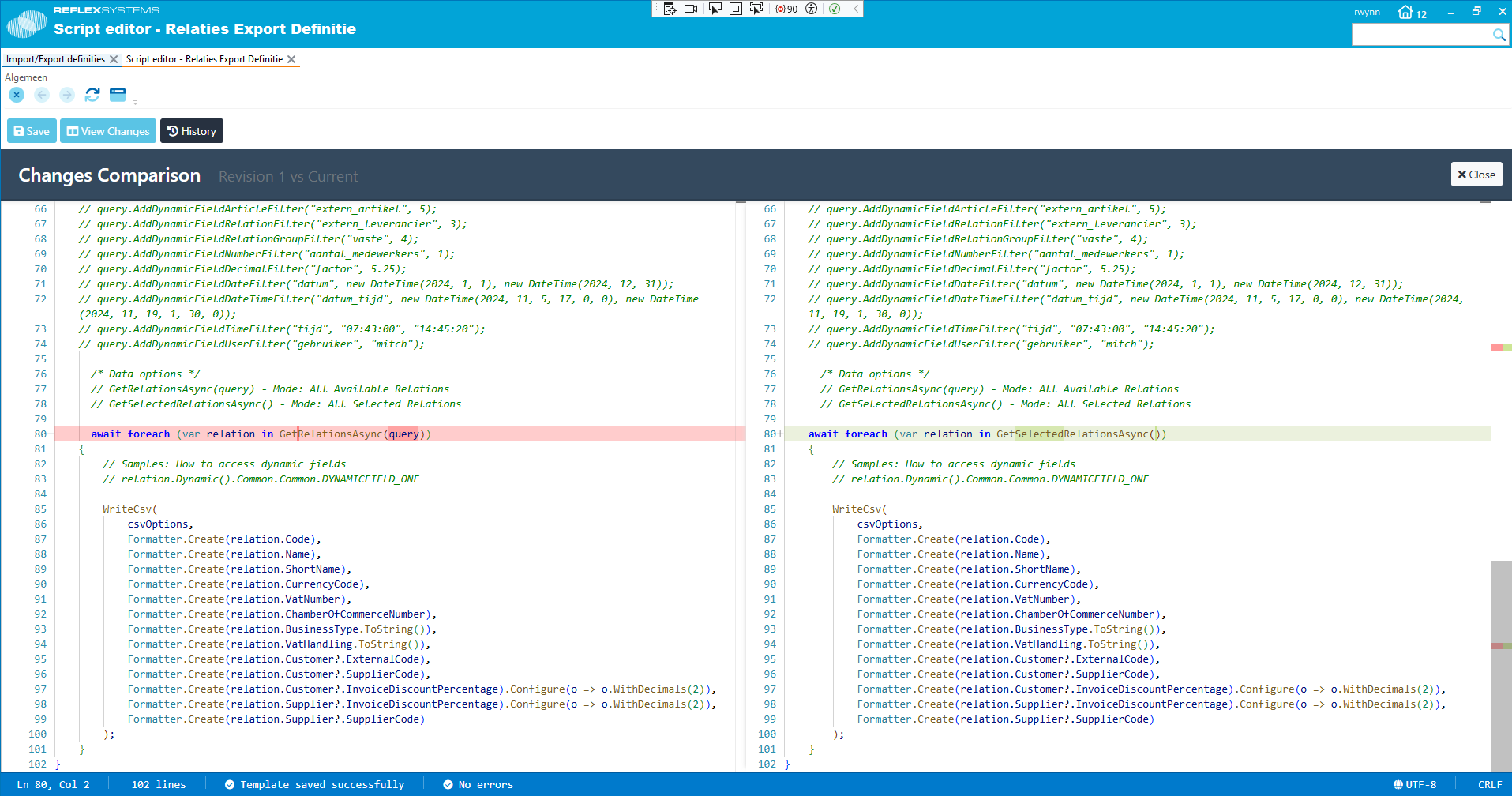Click the error counter showing 90
The image size is (1512, 796).
point(786,9)
